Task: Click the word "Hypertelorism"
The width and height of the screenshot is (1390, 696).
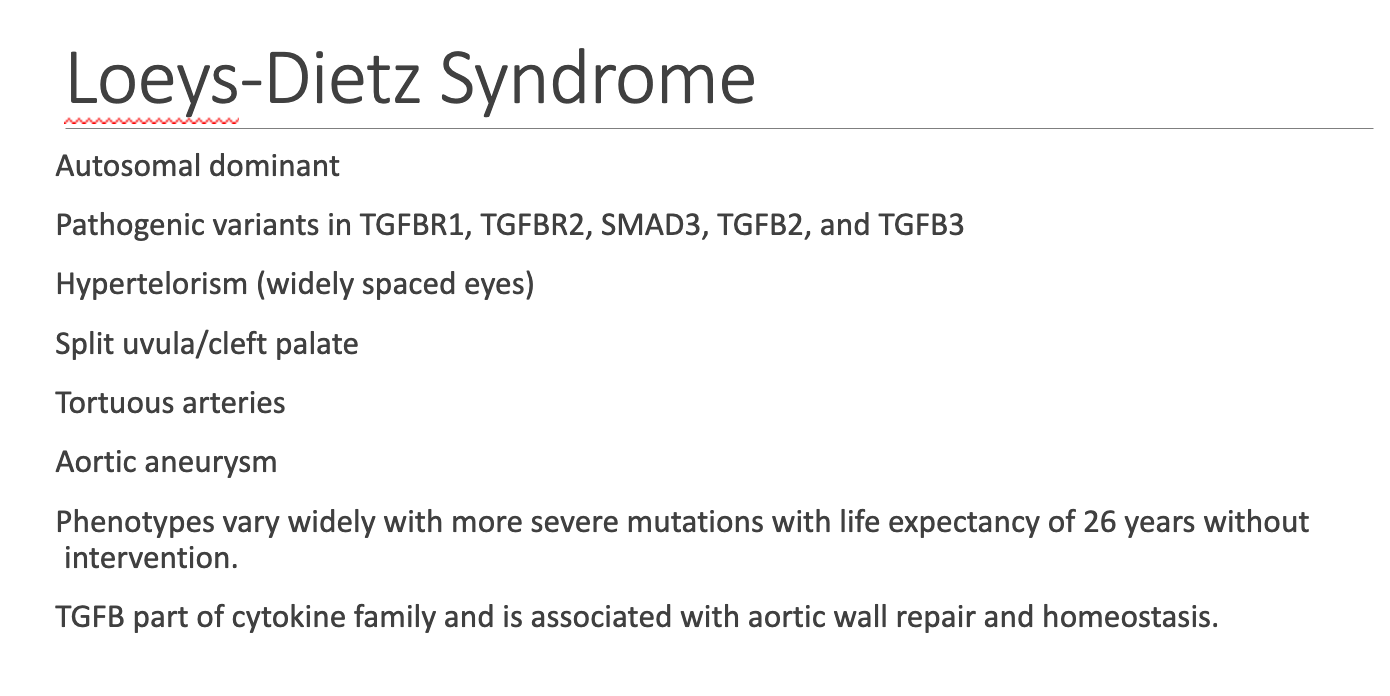Action: (151, 285)
